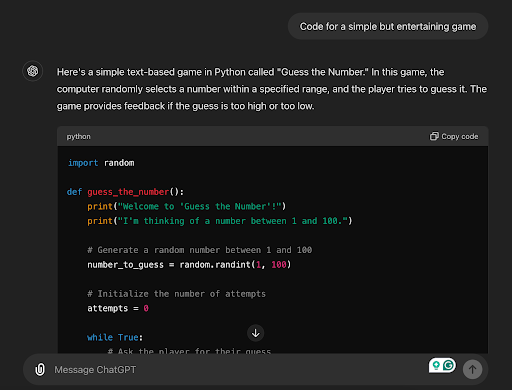
Task: Click the while True code line
Action: [x=115, y=337]
